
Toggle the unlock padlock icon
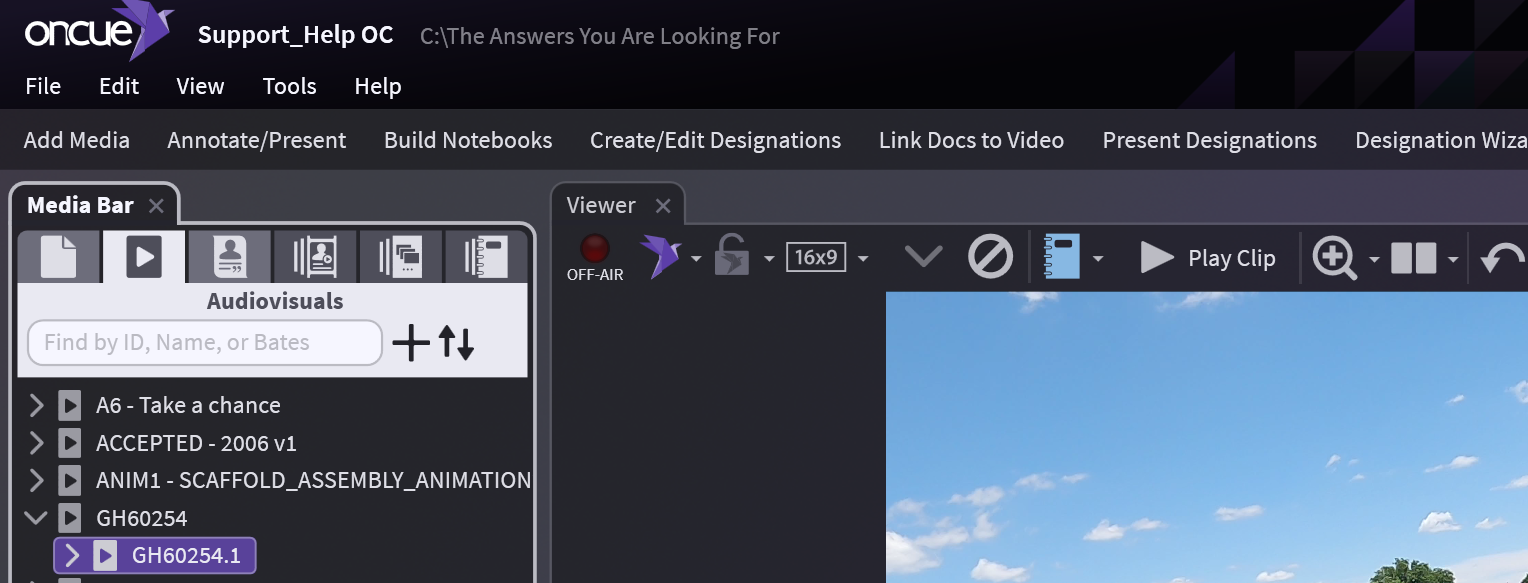(731, 257)
